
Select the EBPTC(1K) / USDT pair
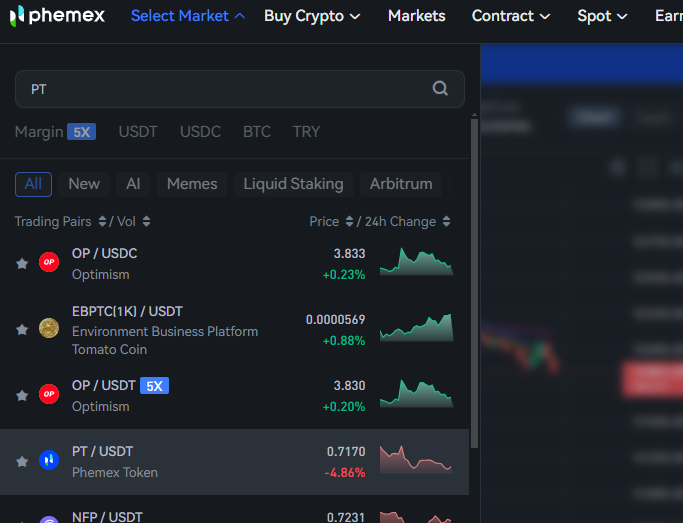234,330
